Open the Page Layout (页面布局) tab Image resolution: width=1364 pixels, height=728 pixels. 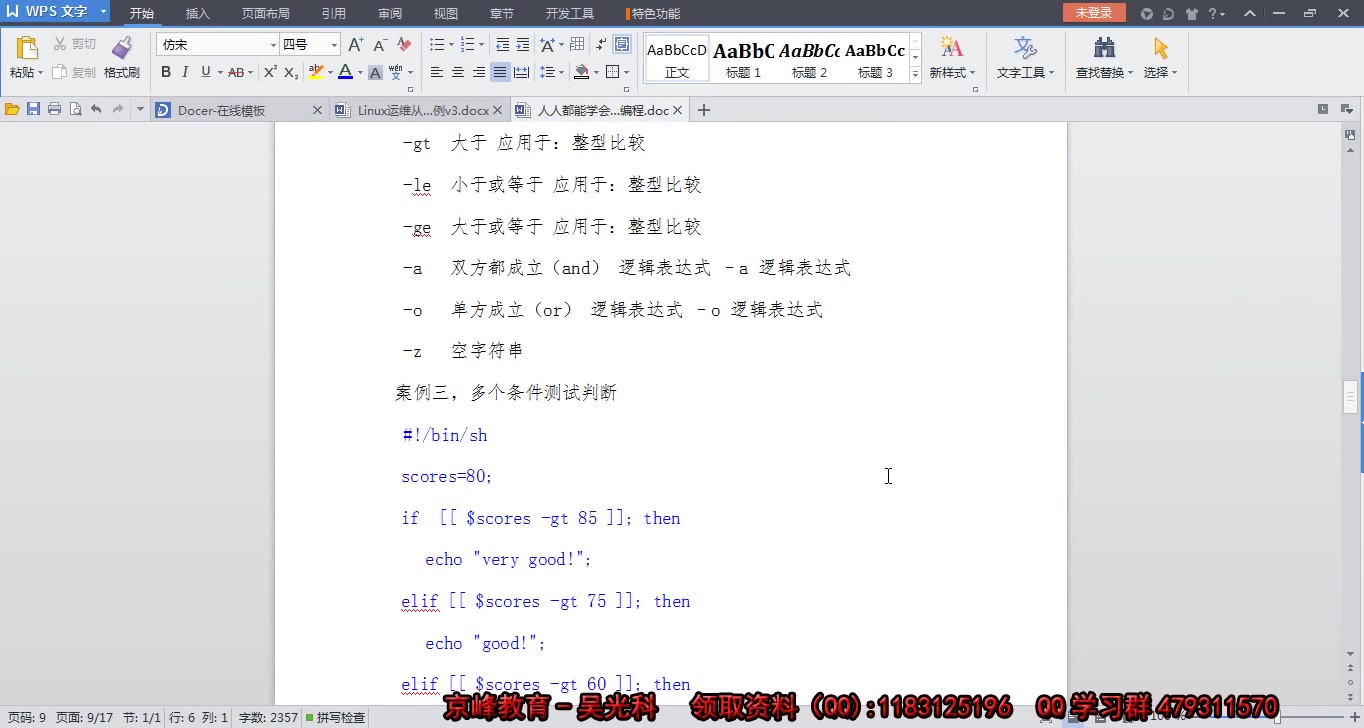point(266,13)
